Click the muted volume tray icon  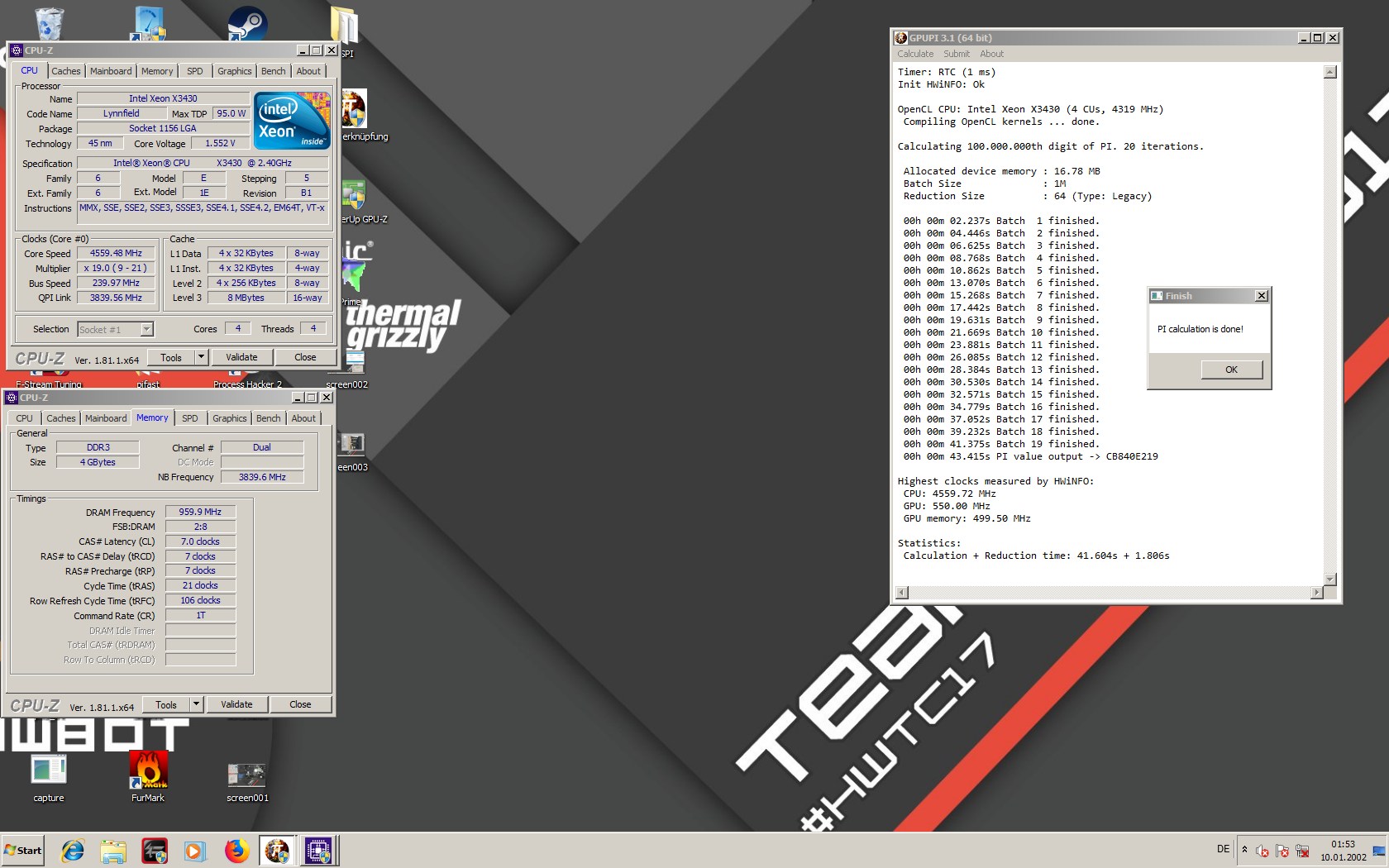(1263, 851)
